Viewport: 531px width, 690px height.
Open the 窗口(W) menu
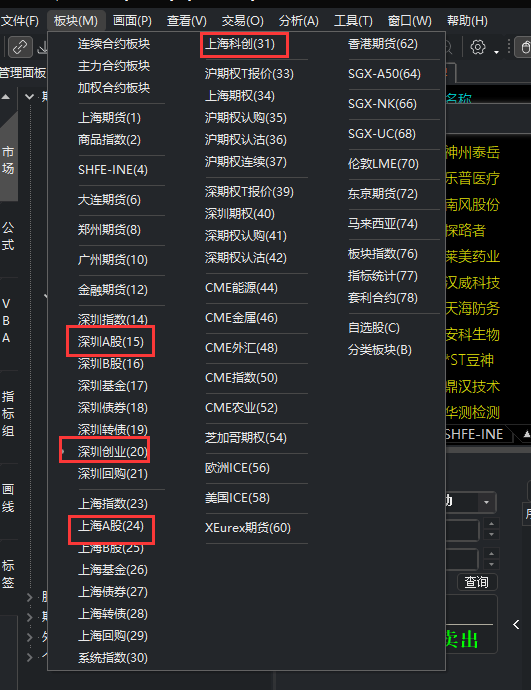tap(410, 21)
